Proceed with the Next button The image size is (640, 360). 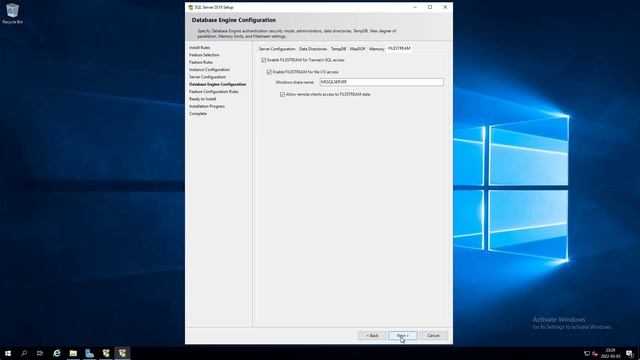[403, 336]
